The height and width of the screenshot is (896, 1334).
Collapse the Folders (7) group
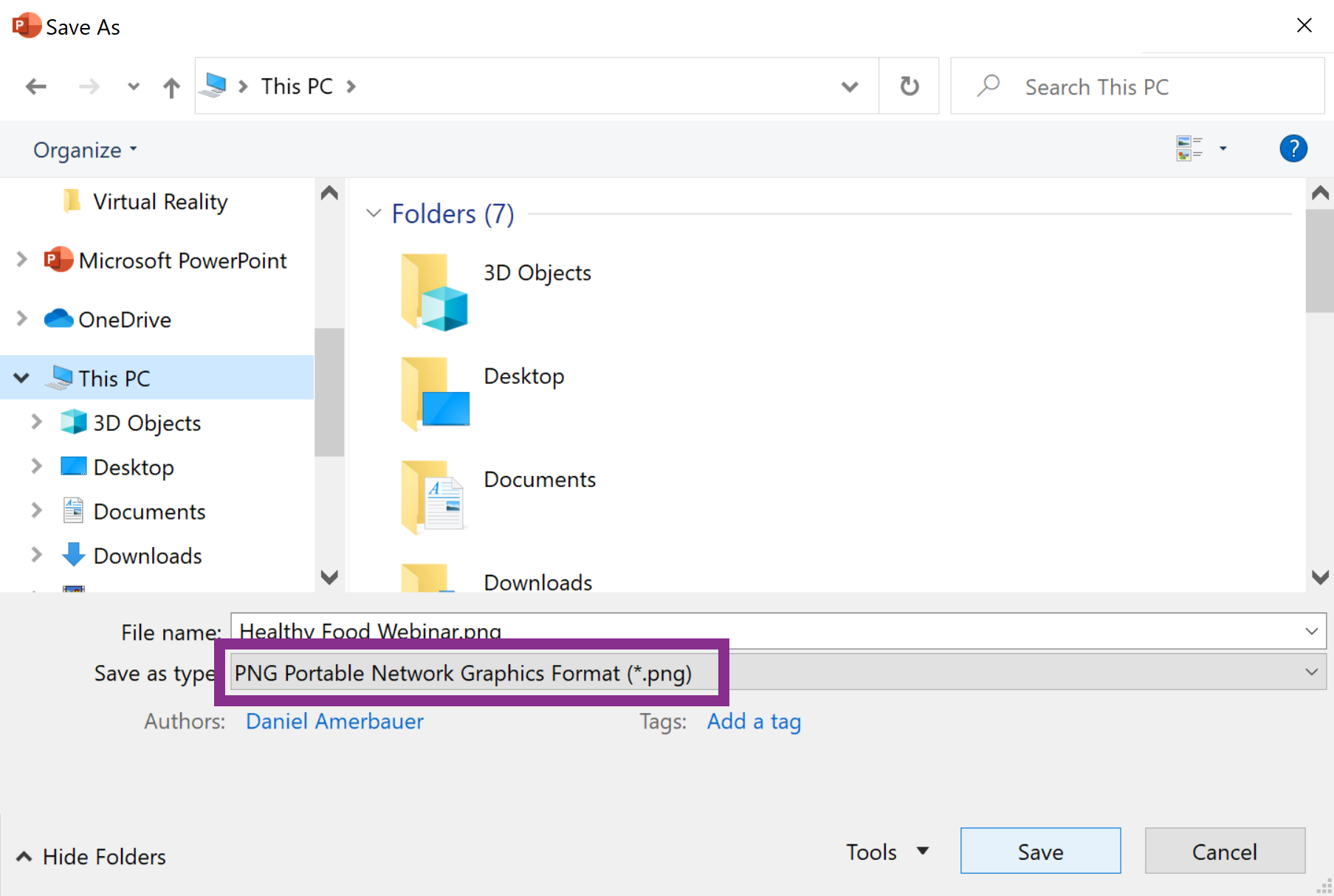click(374, 213)
